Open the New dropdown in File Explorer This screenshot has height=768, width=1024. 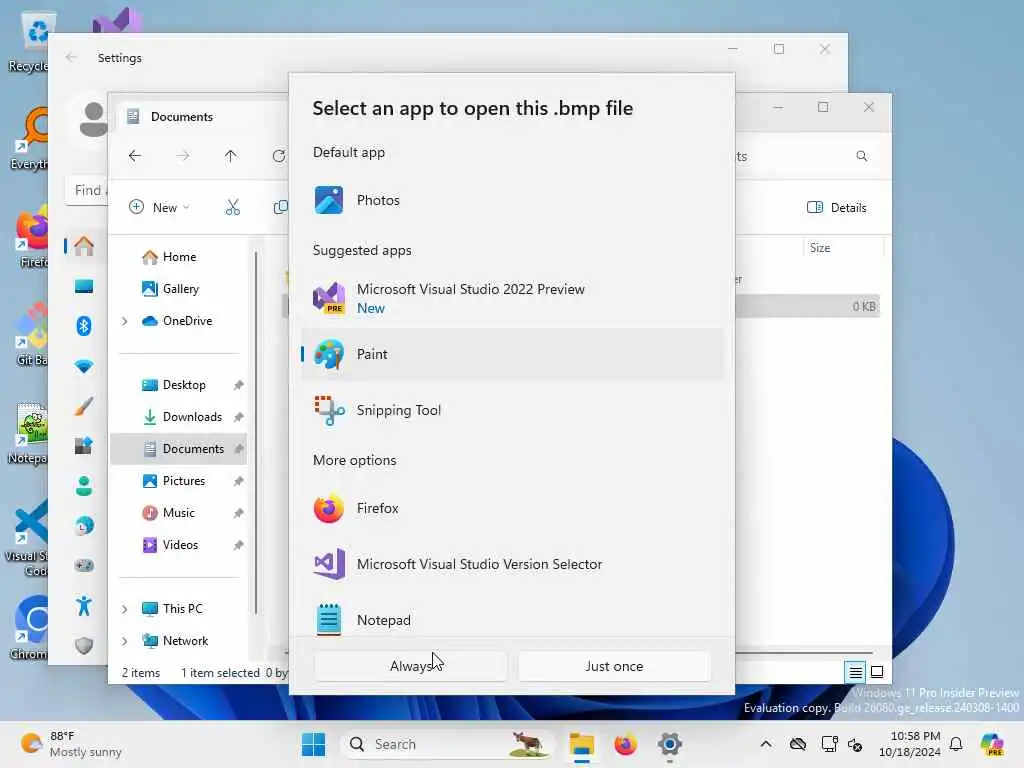tap(159, 208)
